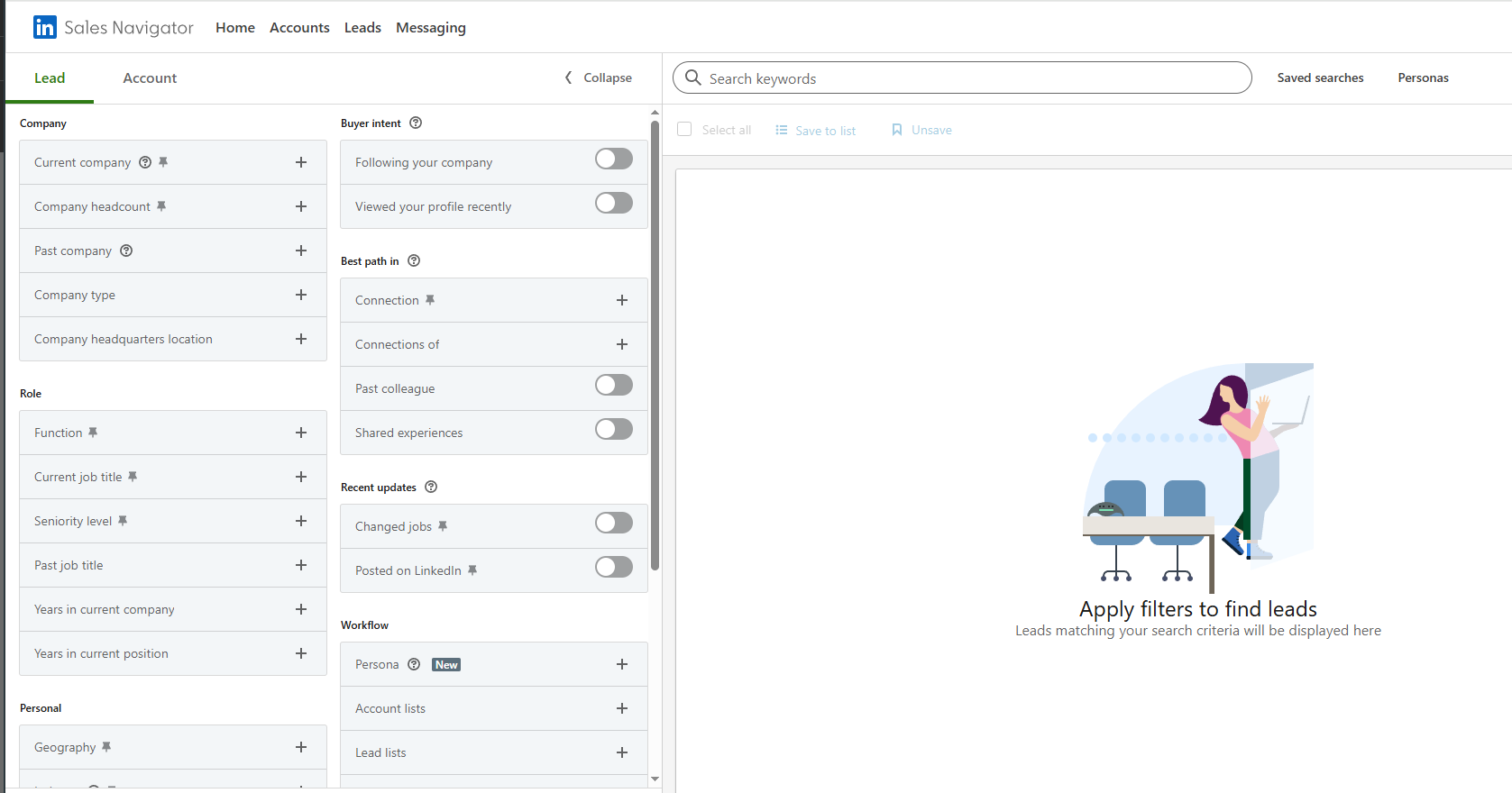Open Messaging in top navigation
This screenshot has height=793, width=1512.
tap(431, 28)
